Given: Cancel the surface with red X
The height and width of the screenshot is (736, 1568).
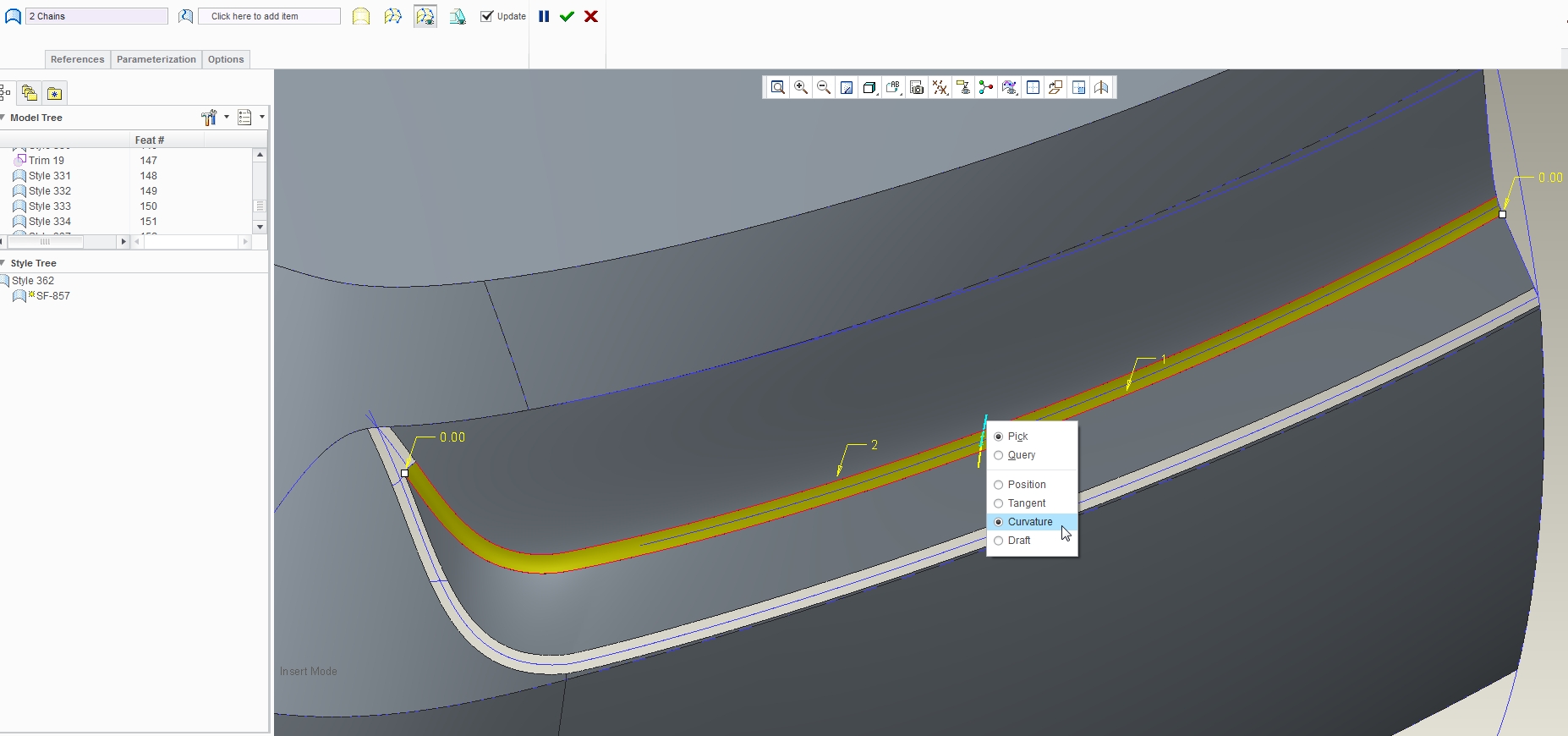Looking at the screenshot, I should [x=591, y=16].
